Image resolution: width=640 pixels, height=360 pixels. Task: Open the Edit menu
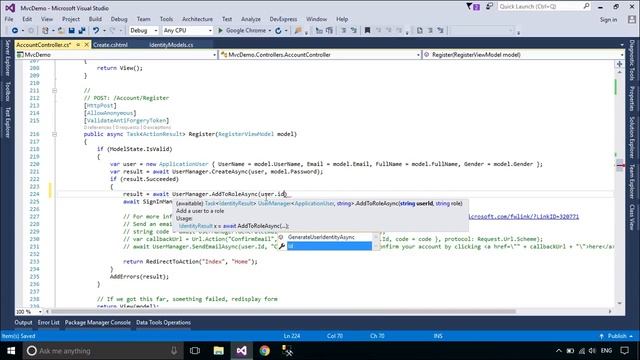(x=27, y=19)
